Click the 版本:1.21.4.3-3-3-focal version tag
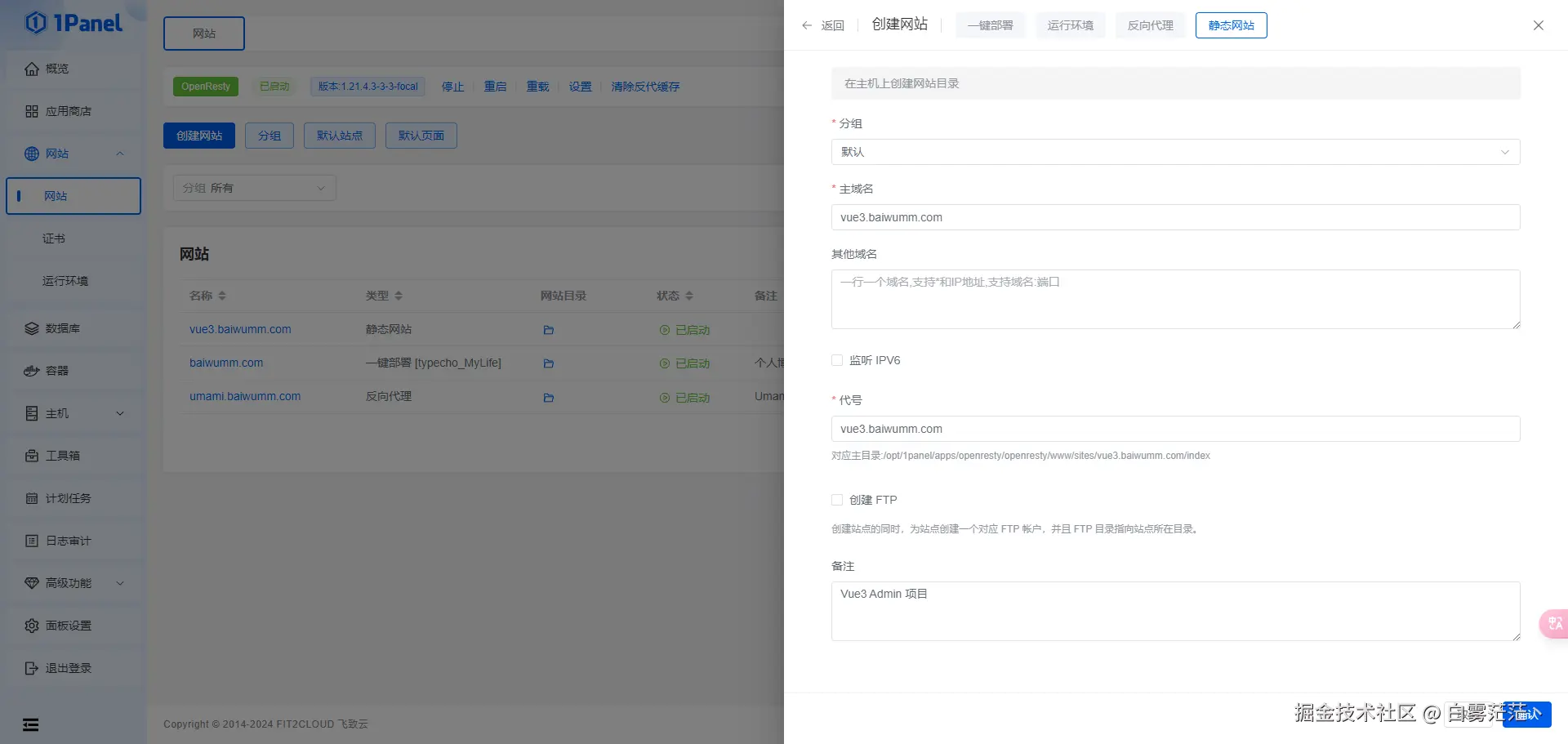1568x744 pixels. click(367, 87)
